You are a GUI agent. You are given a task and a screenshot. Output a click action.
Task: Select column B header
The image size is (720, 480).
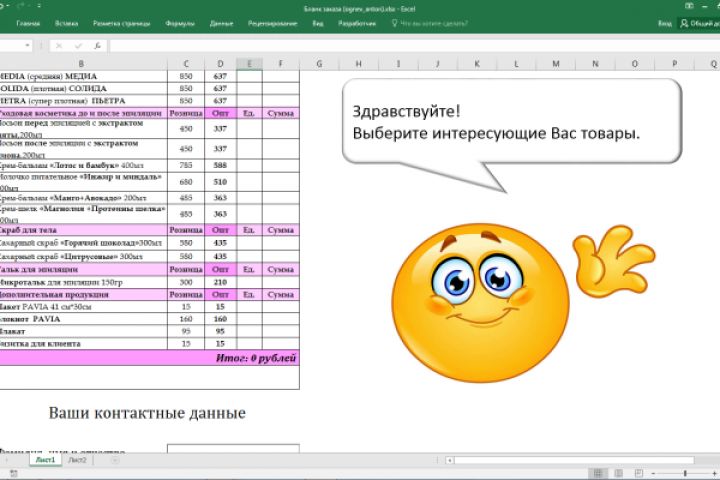(81, 64)
